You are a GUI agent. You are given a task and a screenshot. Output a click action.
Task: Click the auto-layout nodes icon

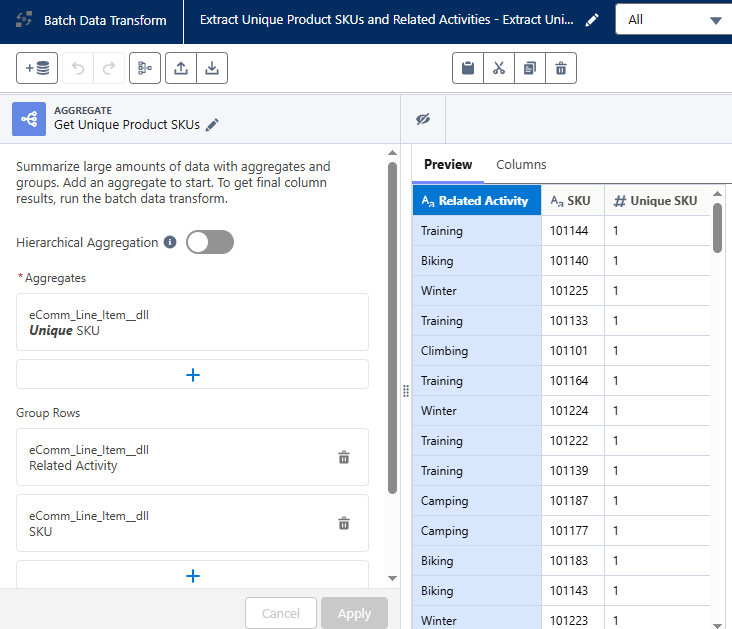pos(144,68)
